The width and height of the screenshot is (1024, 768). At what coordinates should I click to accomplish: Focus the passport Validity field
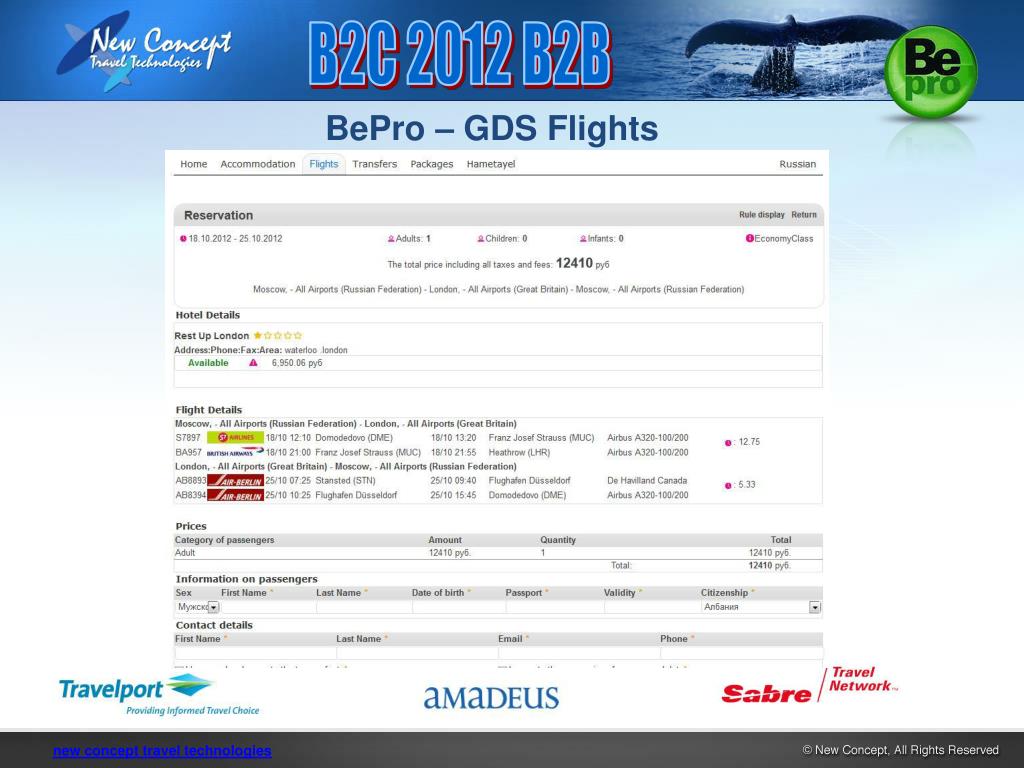(x=652, y=607)
